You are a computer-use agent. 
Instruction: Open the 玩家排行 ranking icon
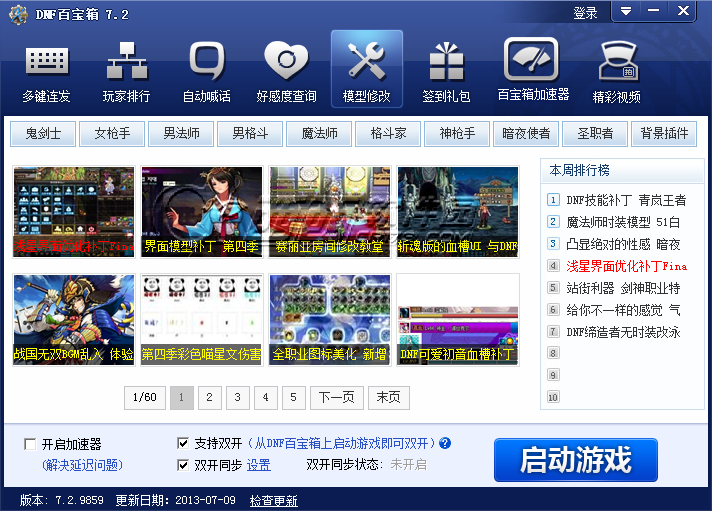click(127, 70)
